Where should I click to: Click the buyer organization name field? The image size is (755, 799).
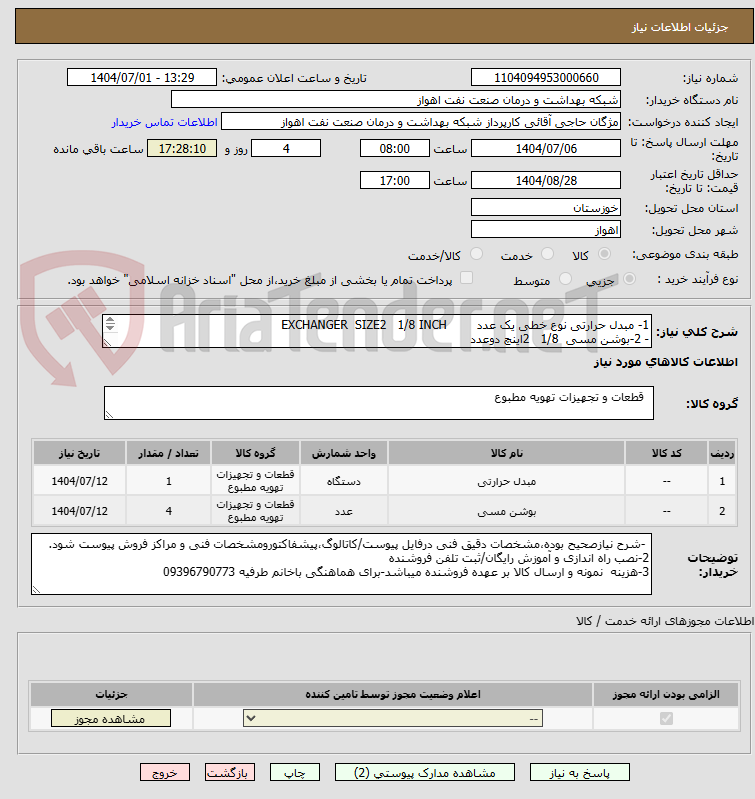tap(396, 99)
